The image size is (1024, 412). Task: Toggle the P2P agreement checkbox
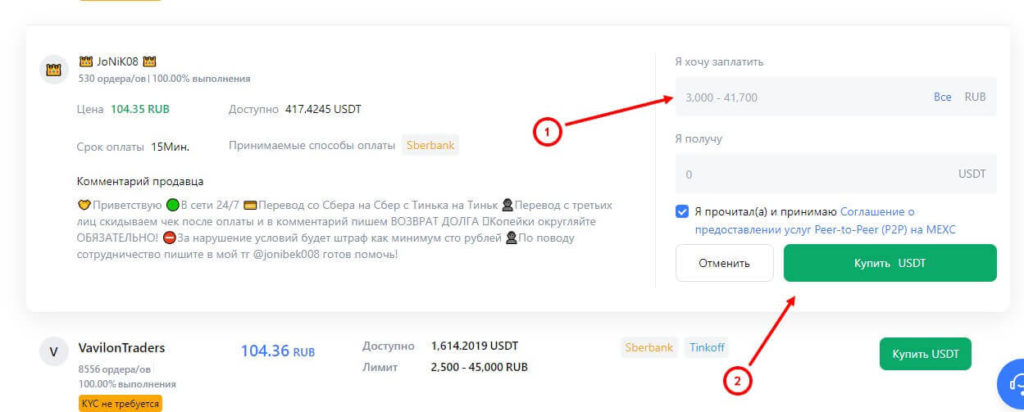point(682,212)
